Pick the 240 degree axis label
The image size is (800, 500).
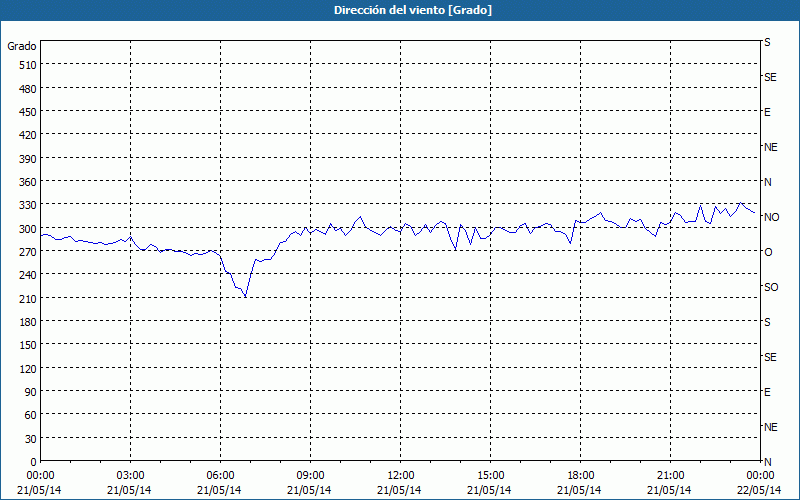[x=29, y=276]
